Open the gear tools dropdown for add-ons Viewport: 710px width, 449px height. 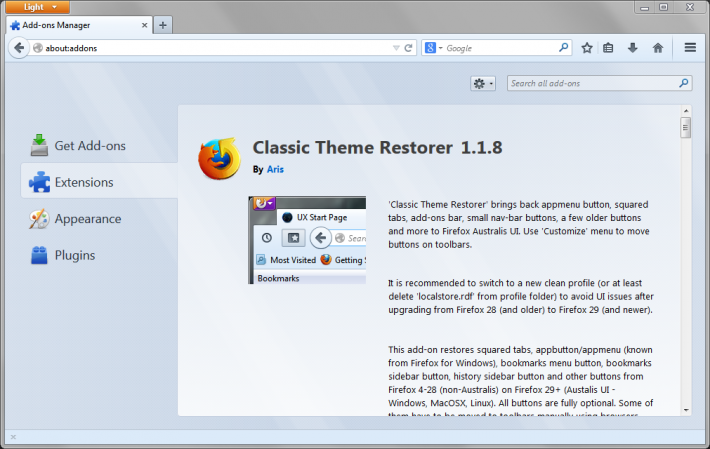click(x=483, y=83)
